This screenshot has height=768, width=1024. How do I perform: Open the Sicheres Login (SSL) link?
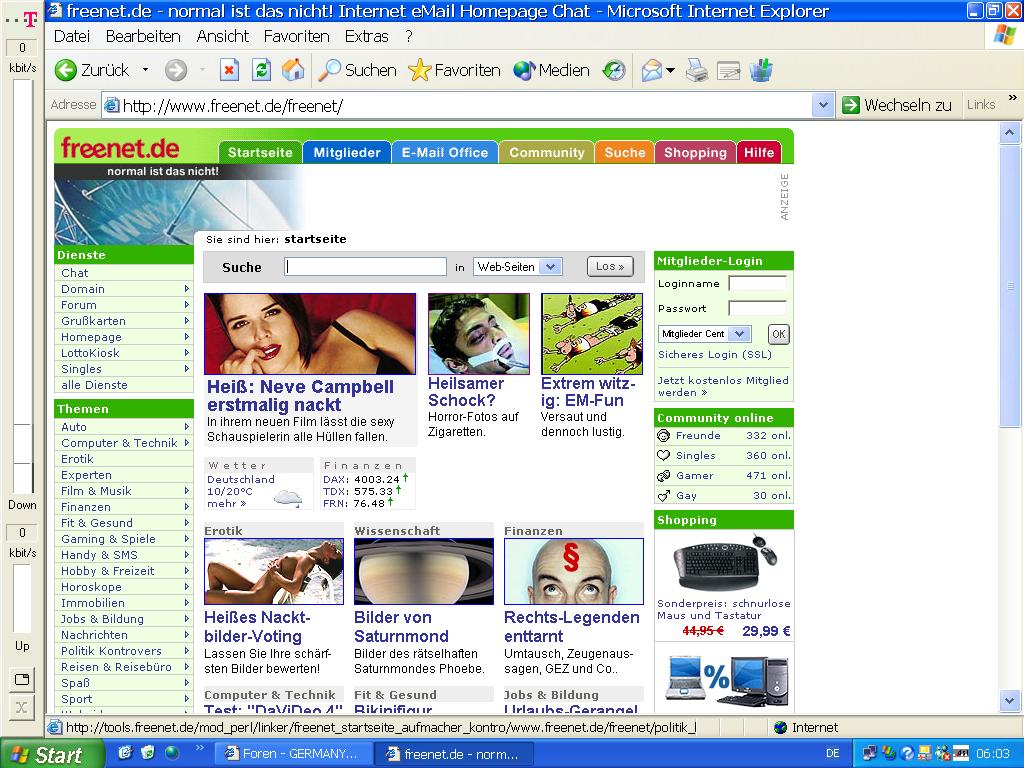(714, 355)
